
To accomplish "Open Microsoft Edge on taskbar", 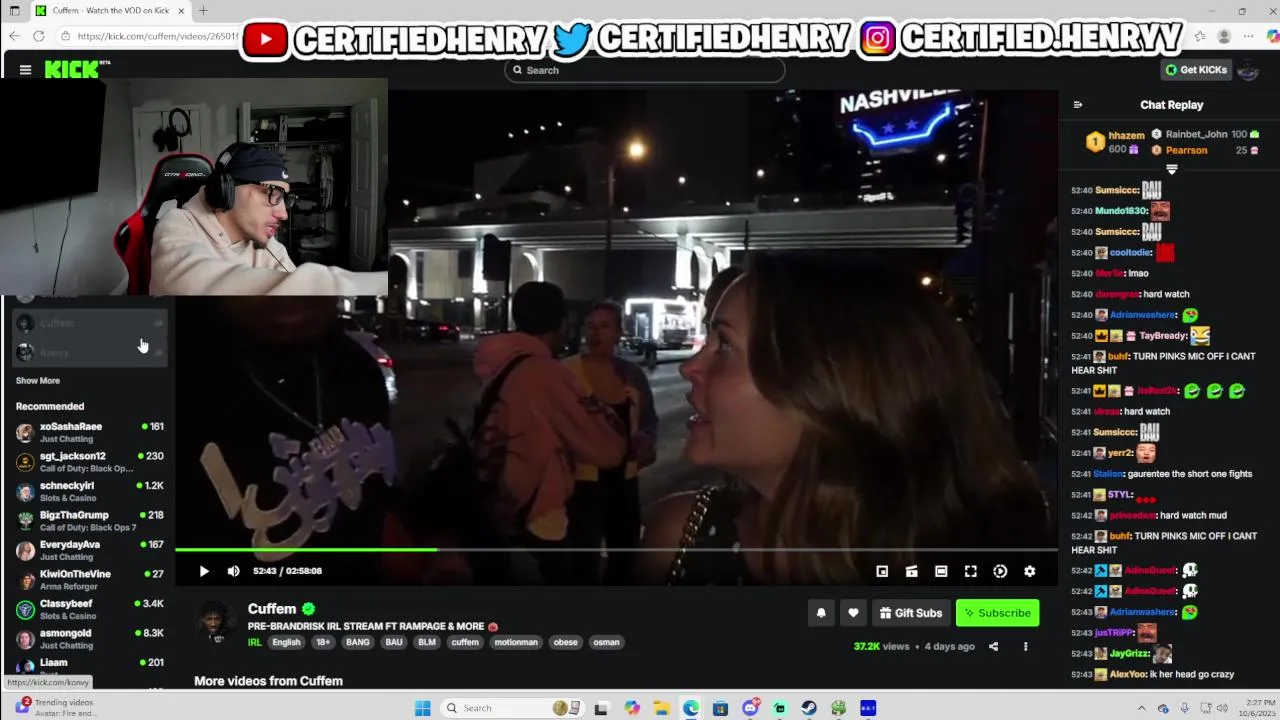I will 691,708.
